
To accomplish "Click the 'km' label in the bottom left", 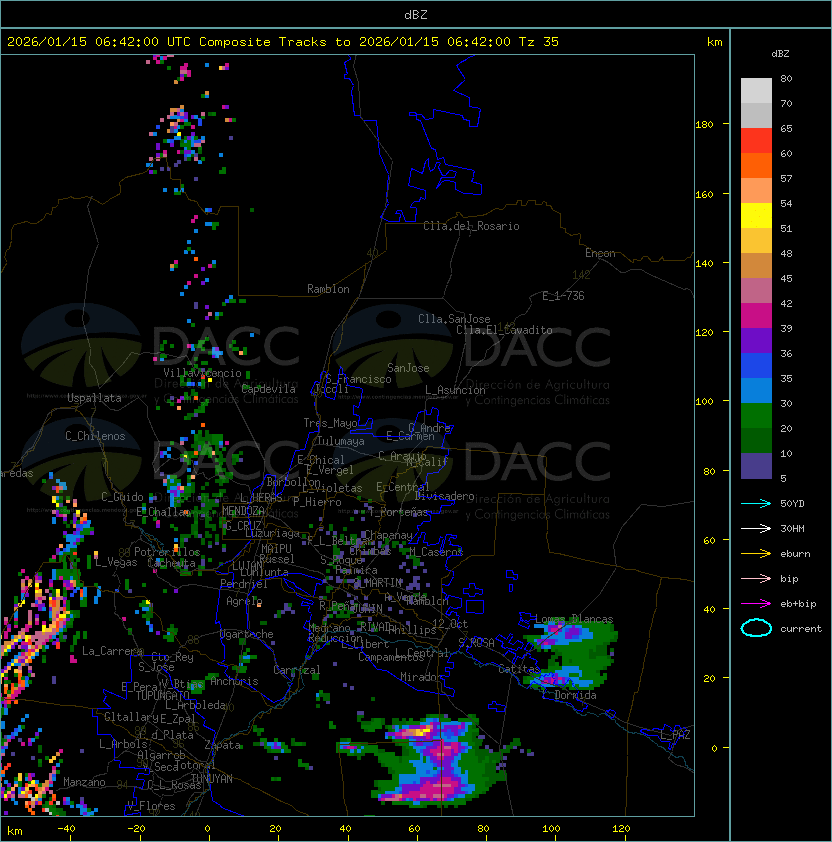I will [15, 831].
